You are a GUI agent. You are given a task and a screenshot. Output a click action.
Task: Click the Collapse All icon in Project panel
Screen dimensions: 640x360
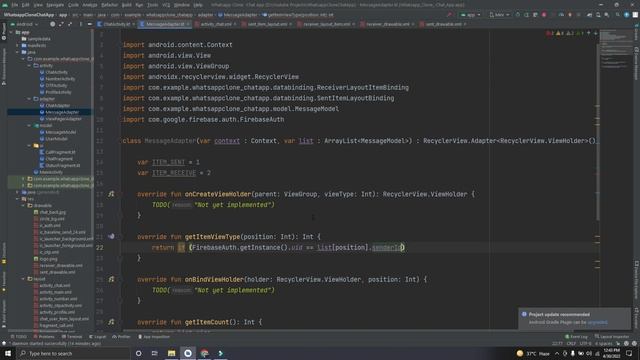tap(70, 24)
